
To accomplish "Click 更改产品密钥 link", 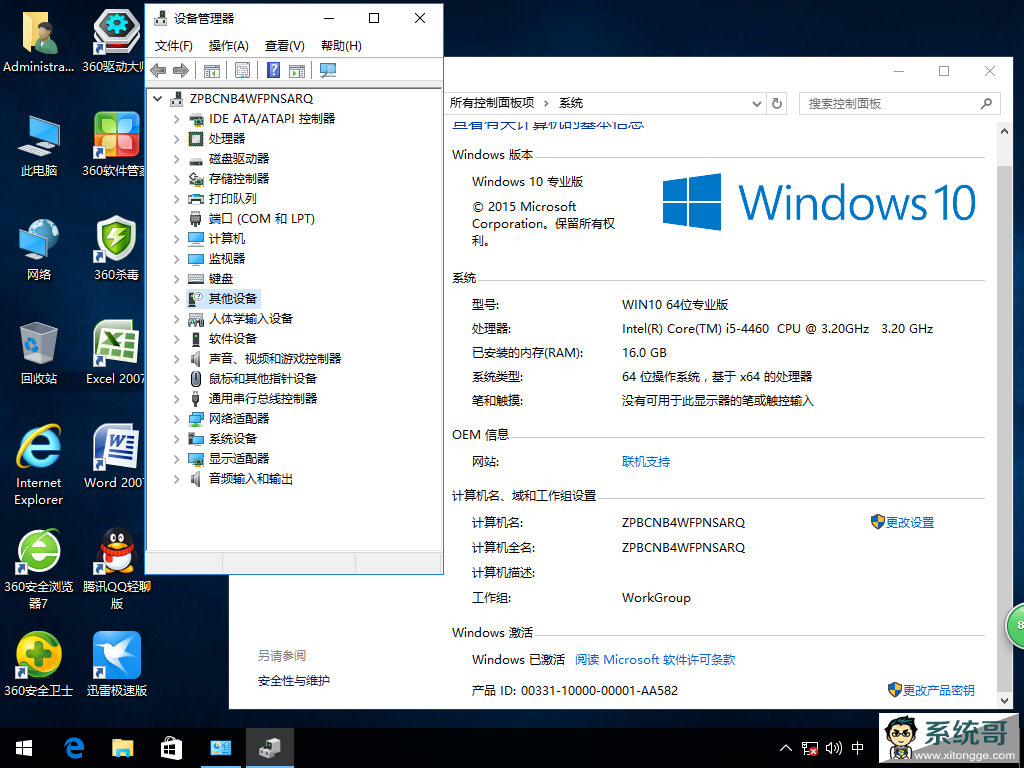I will click(938, 690).
